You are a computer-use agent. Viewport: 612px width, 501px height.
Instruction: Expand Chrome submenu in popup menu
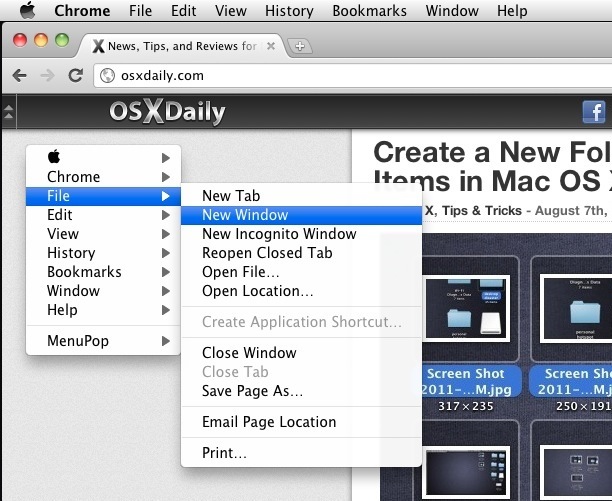tap(103, 177)
